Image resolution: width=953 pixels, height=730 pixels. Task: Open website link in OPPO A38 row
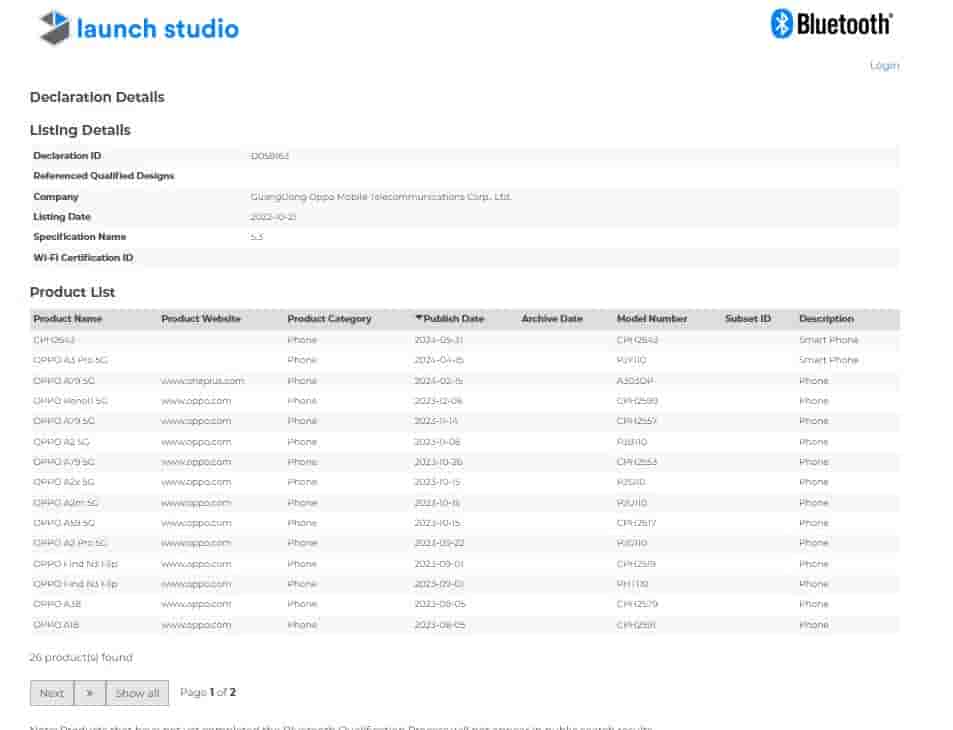tap(196, 604)
